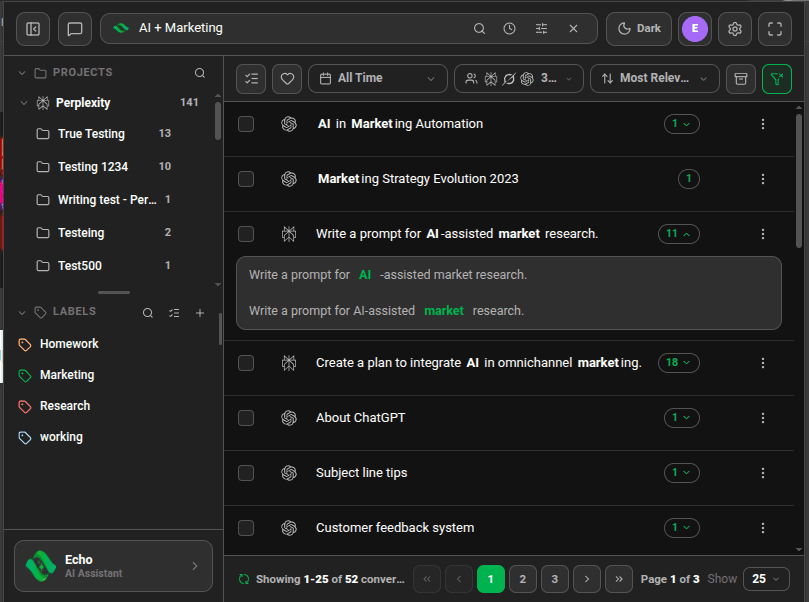This screenshot has width=809, height=602.
Task: Open labels multi-select list icon
Action: coord(174,313)
